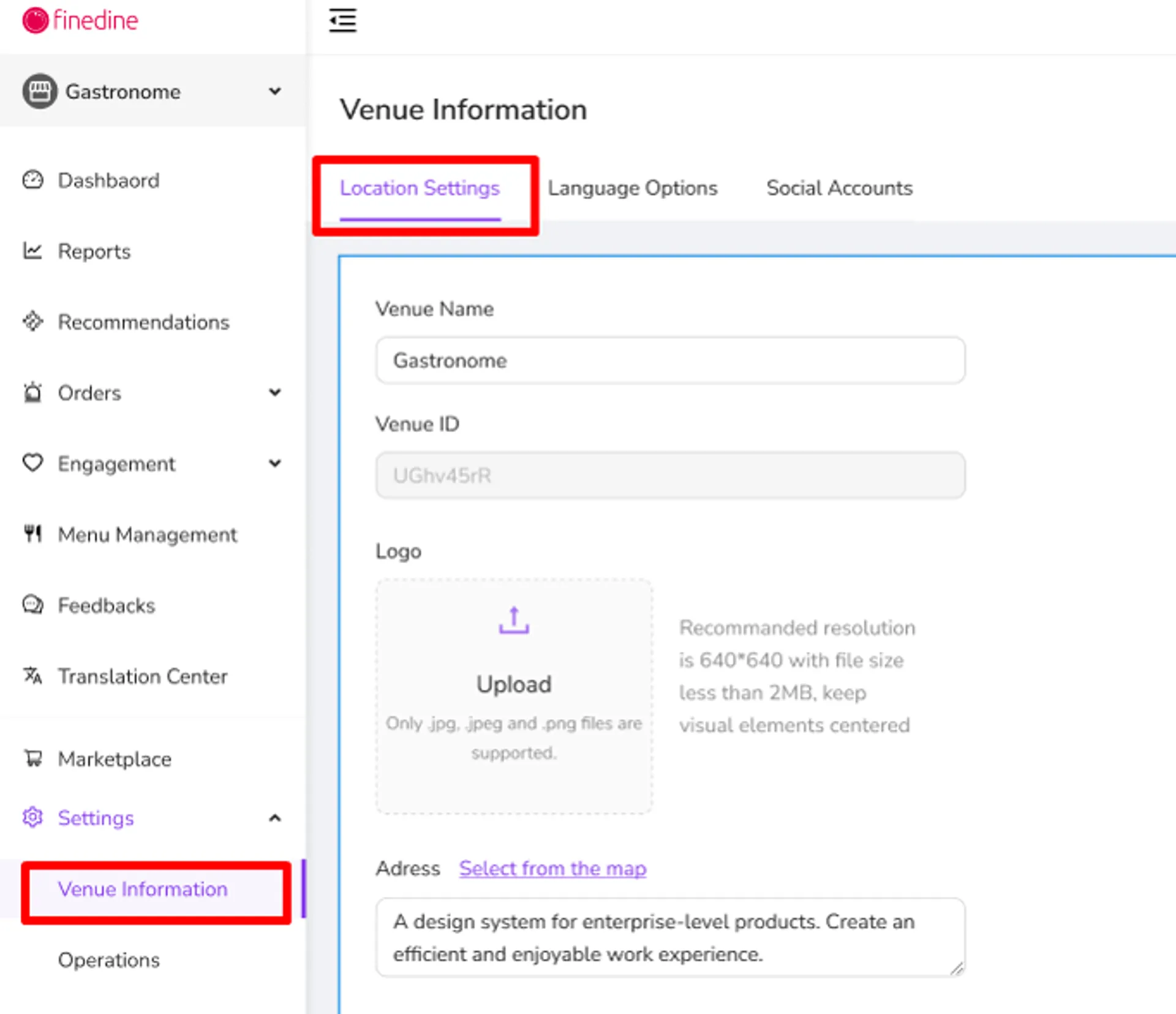
Task: Click the Venue ID label
Action: click(417, 424)
